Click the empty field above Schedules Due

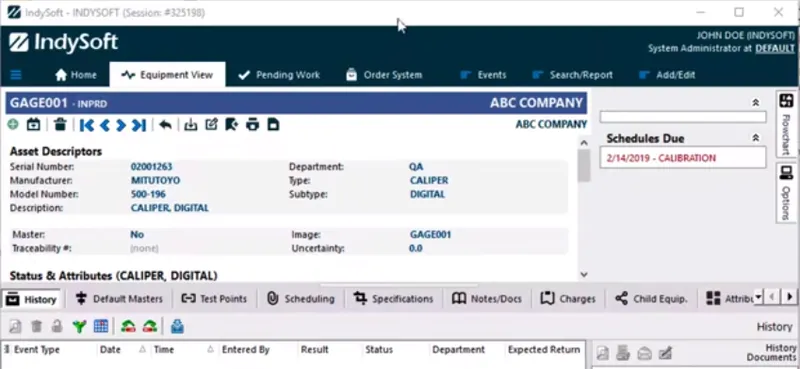coord(682,117)
